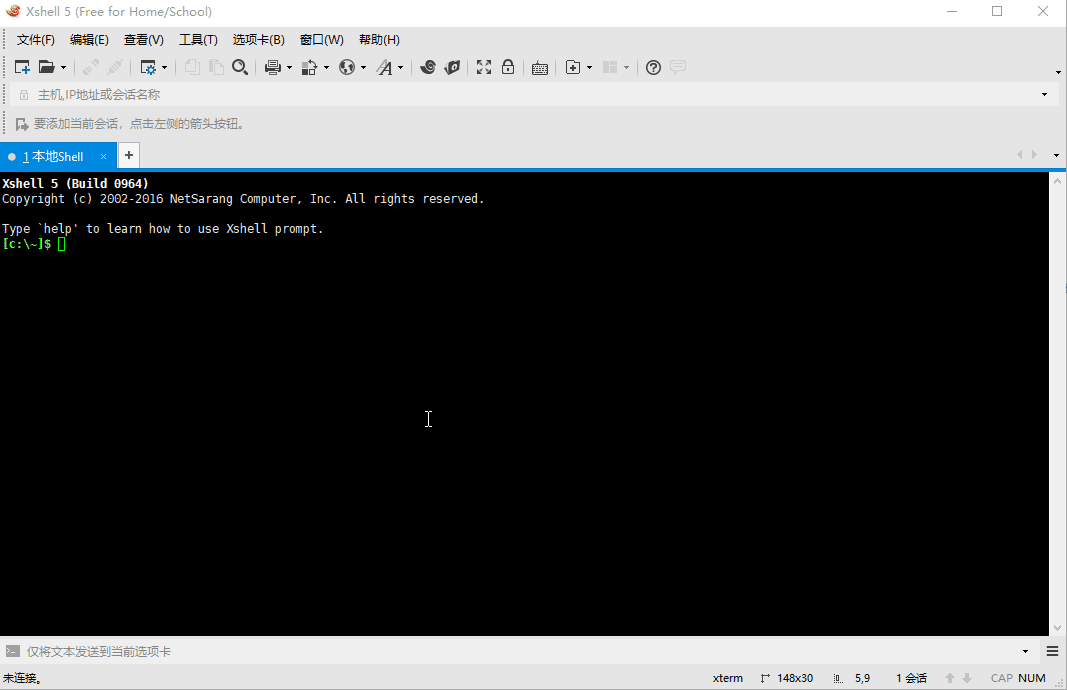Click the add current session arrow icon

tap(22, 124)
